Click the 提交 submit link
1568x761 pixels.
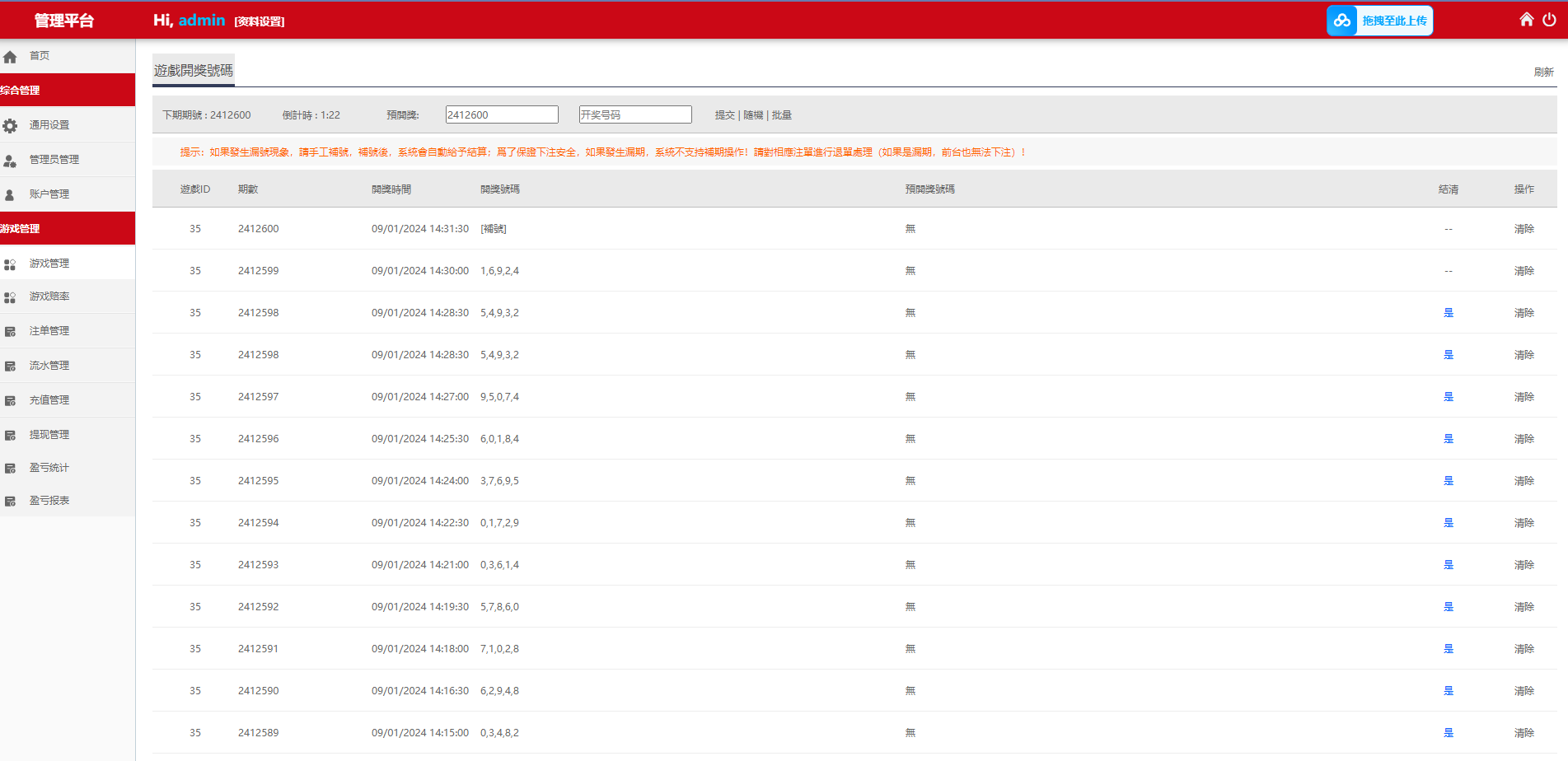pyautogui.click(x=724, y=115)
